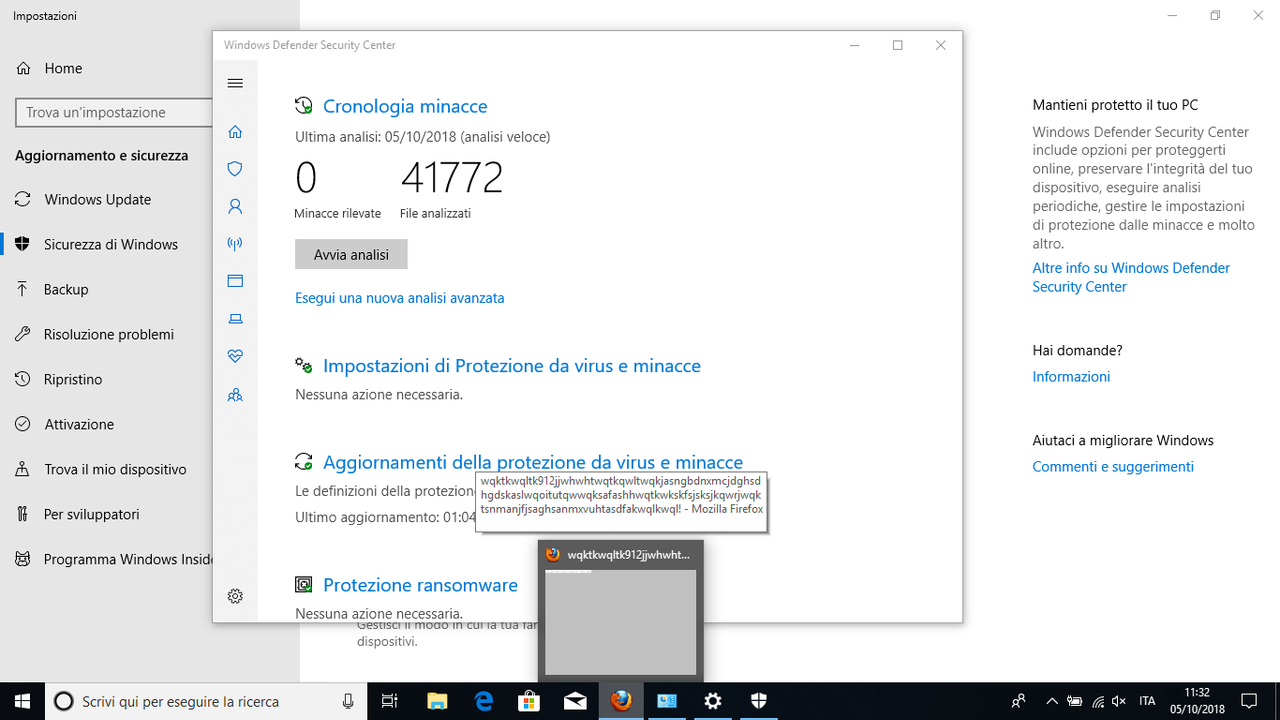Open the hamburger menu in Defender Security Center
This screenshot has width=1280, height=720.
click(x=235, y=83)
